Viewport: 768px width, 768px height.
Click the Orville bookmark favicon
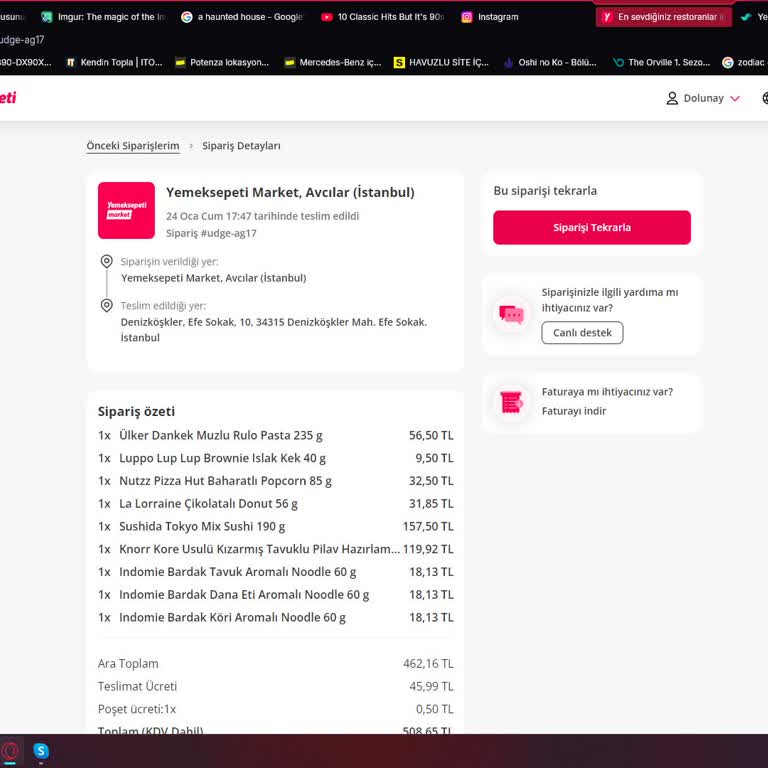coord(619,63)
